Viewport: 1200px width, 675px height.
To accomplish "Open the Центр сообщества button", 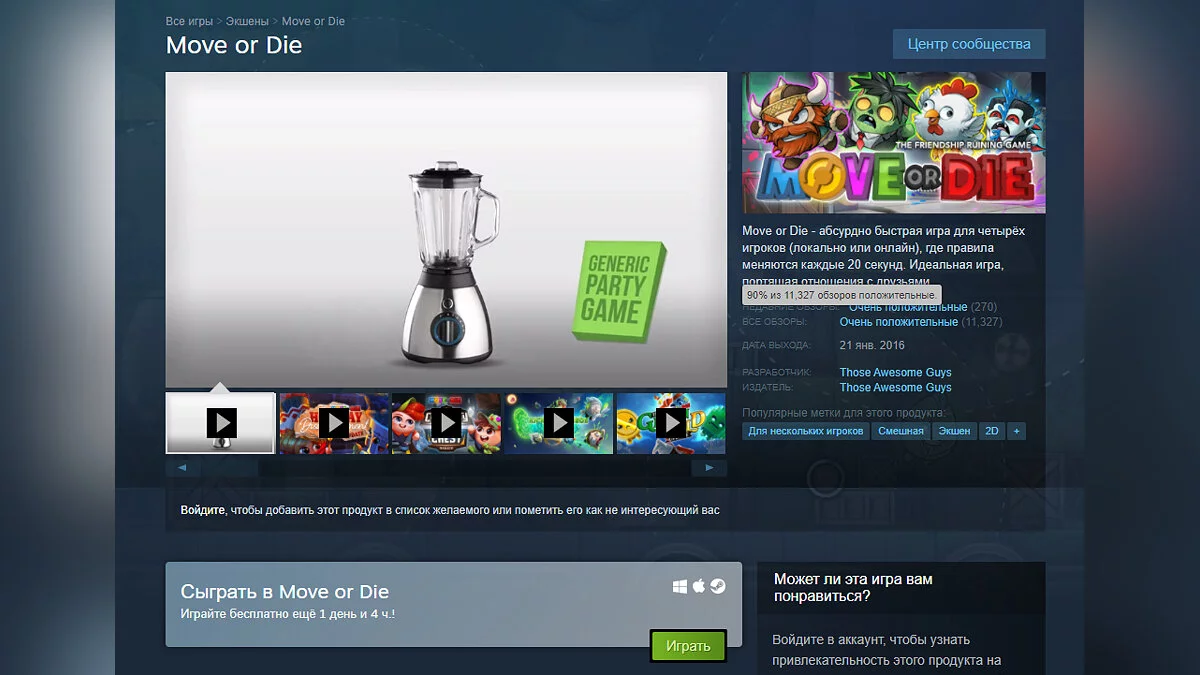I will [x=969, y=44].
